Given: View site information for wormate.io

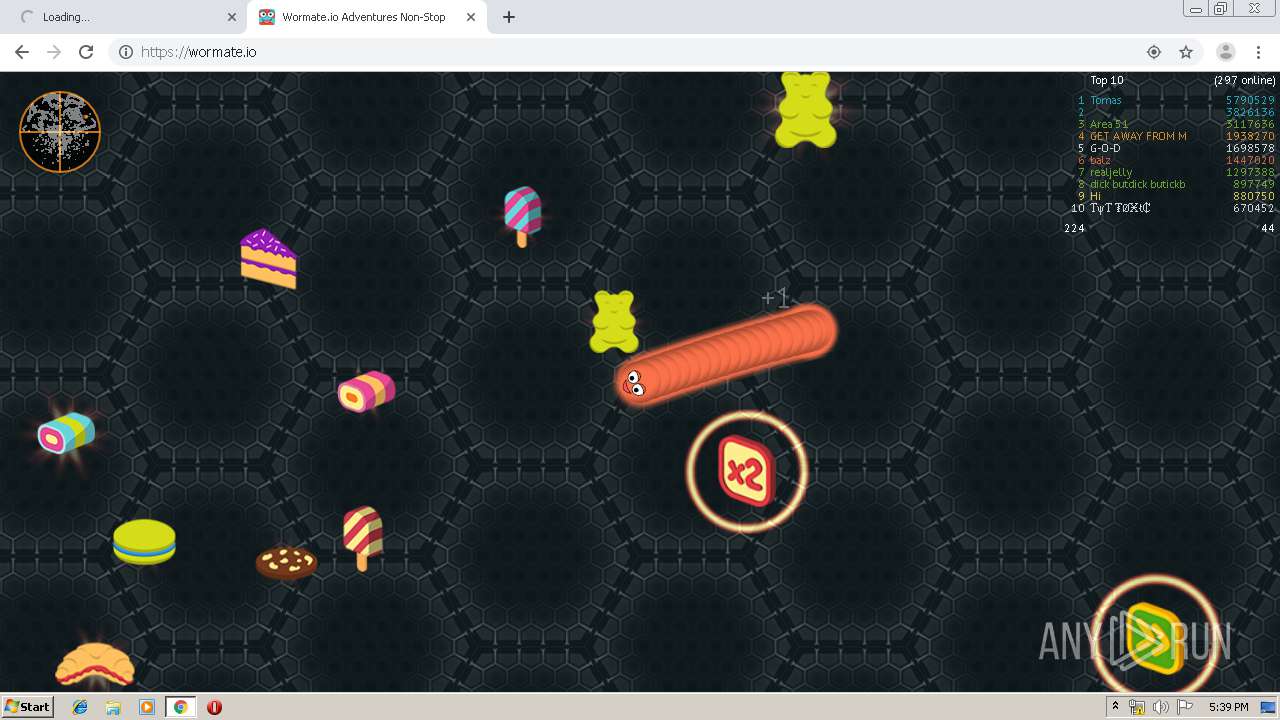Looking at the screenshot, I should (x=126, y=52).
